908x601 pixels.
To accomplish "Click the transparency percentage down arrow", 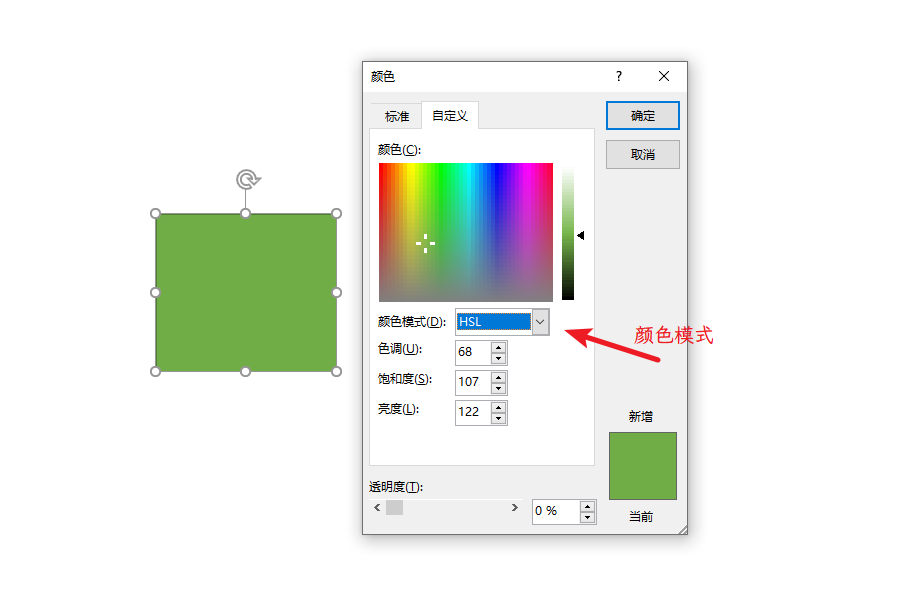I will 587,517.
